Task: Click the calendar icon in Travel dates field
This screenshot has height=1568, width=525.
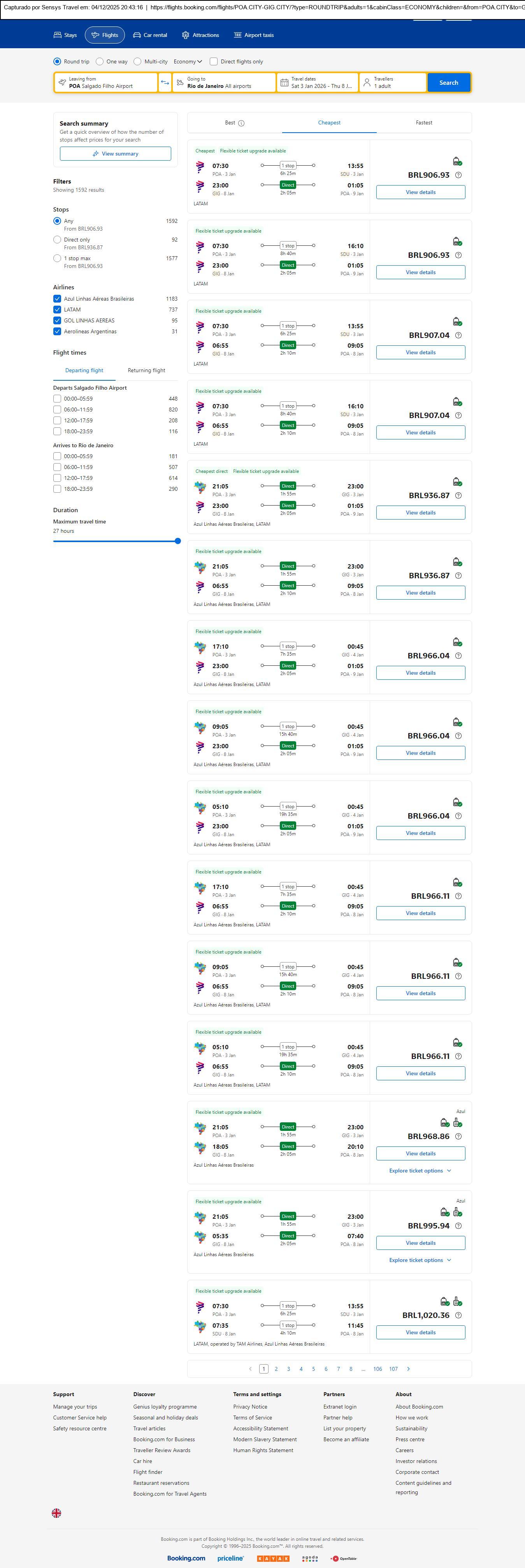Action: tap(284, 83)
